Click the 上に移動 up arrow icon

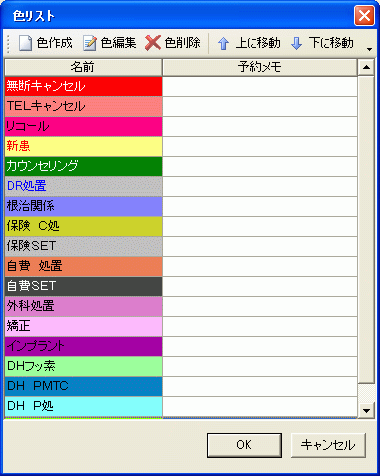tap(223, 44)
